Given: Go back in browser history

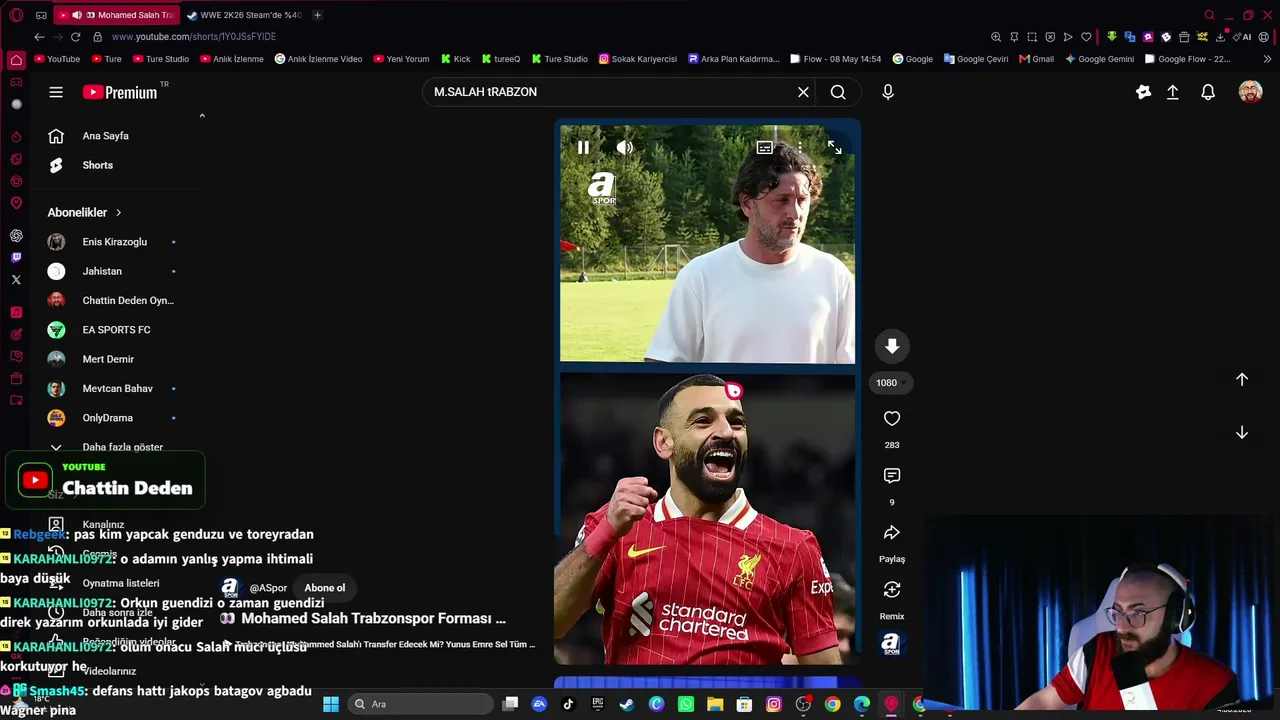Looking at the screenshot, I should pos(39,37).
